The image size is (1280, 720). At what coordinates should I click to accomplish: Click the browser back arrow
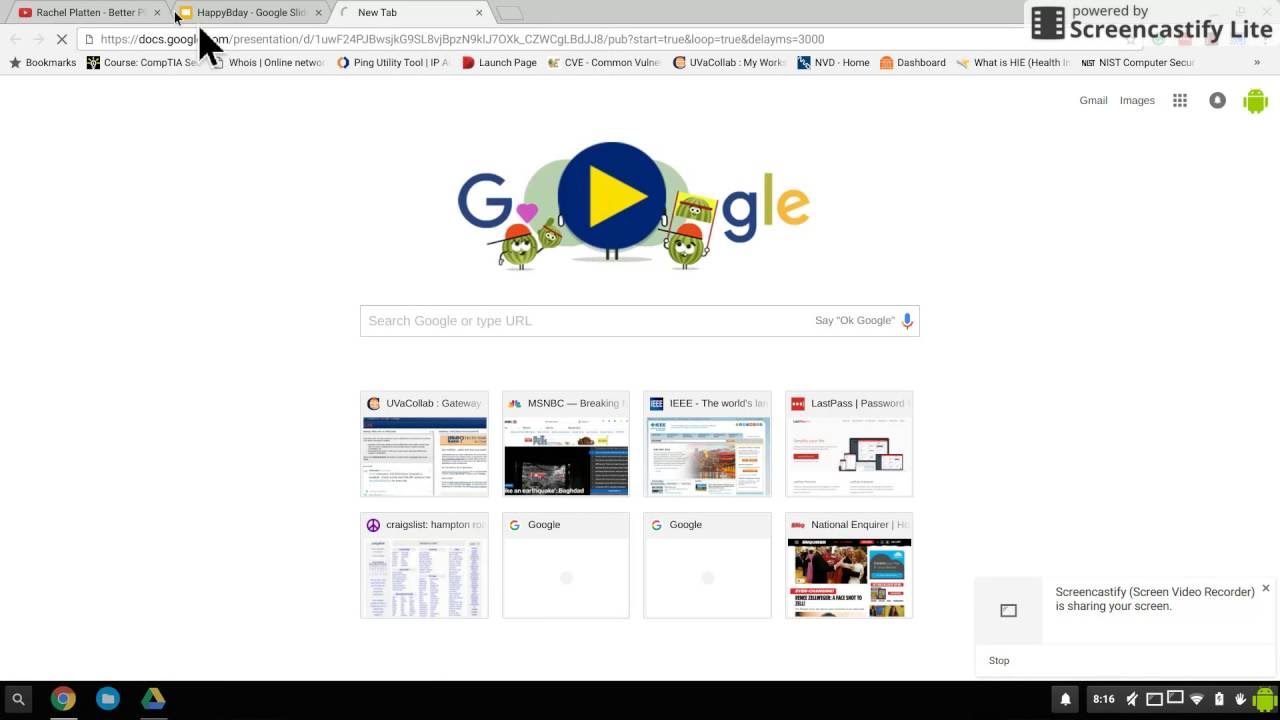click(15, 39)
